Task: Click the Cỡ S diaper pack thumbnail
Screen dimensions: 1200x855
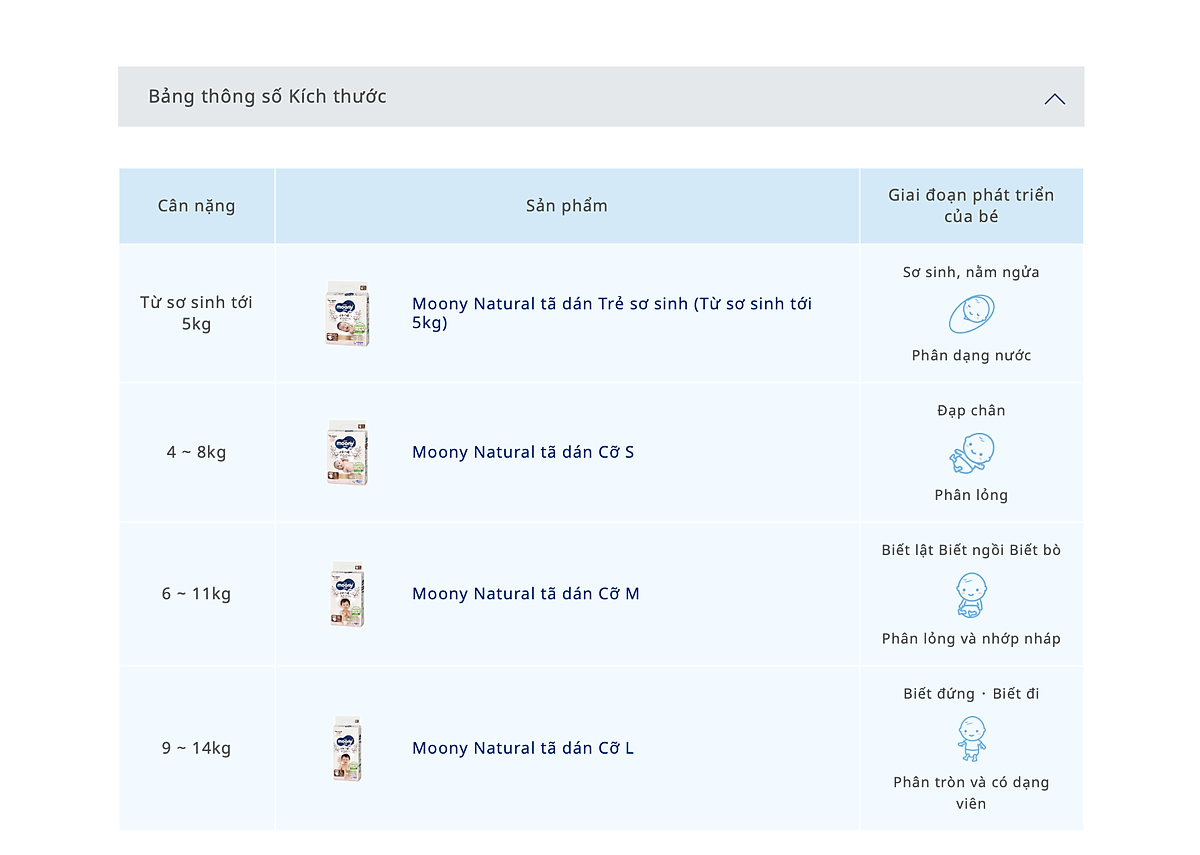Action: pos(348,453)
